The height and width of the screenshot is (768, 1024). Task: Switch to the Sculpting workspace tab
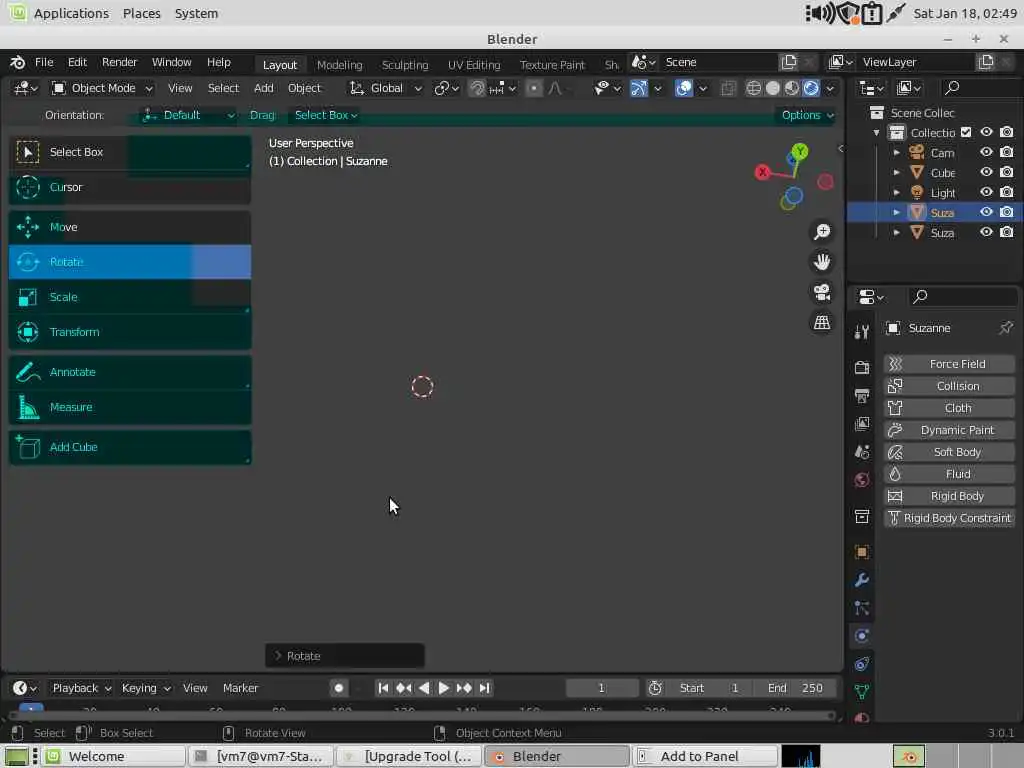405,65
